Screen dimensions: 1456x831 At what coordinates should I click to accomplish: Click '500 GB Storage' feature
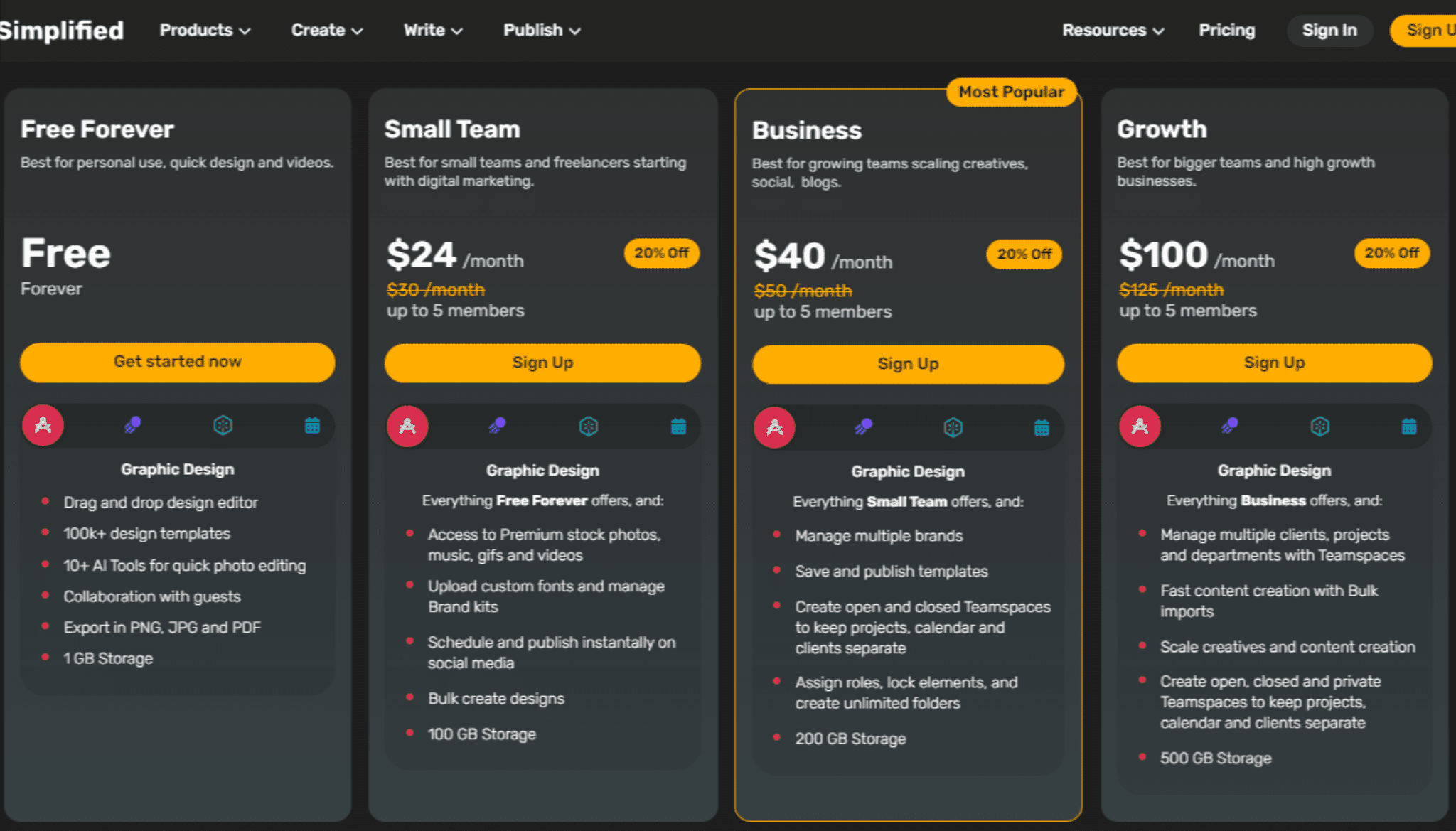tap(1216, 758)
